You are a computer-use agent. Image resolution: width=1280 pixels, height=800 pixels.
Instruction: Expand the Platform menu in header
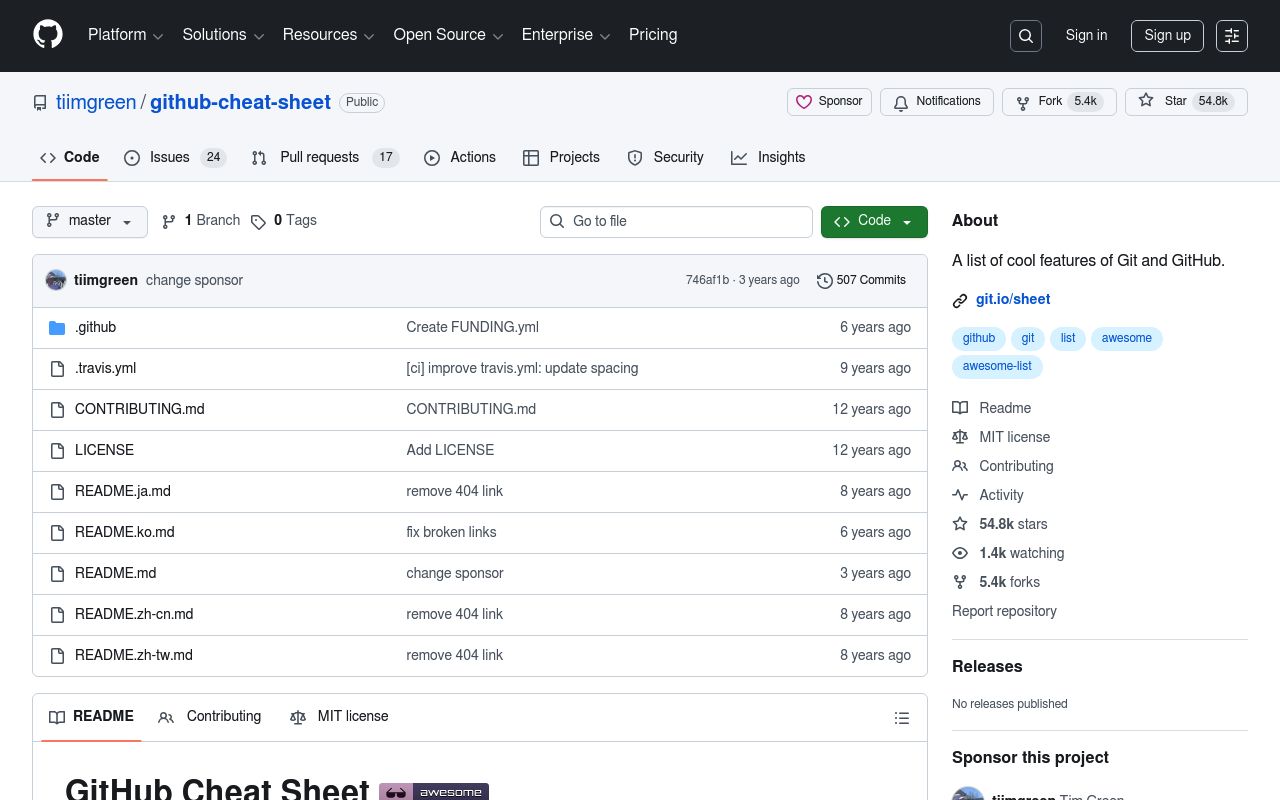[125, 35]
